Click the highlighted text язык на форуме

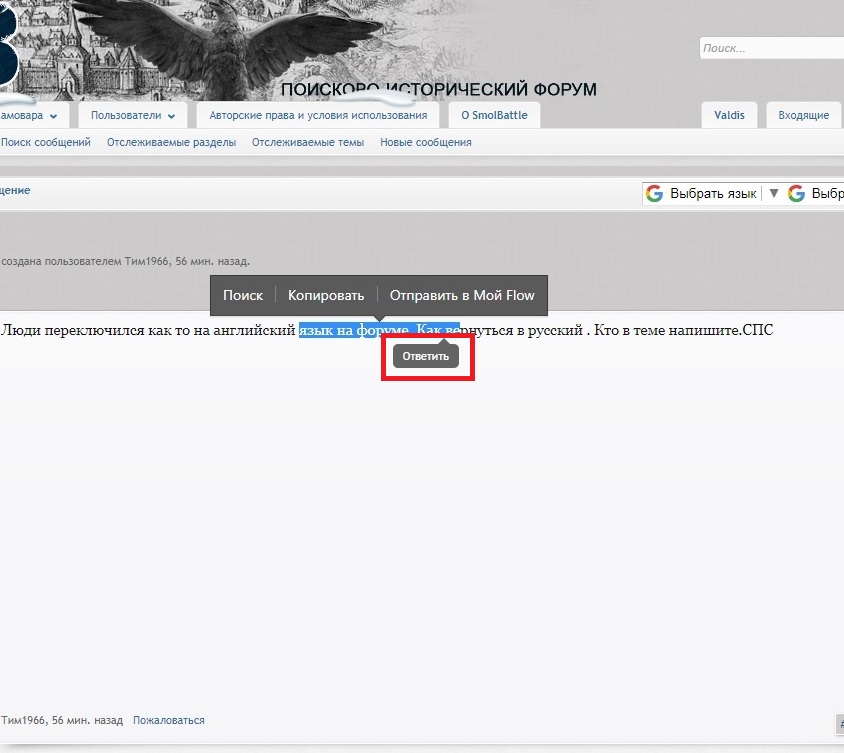[x=354, y=330]
